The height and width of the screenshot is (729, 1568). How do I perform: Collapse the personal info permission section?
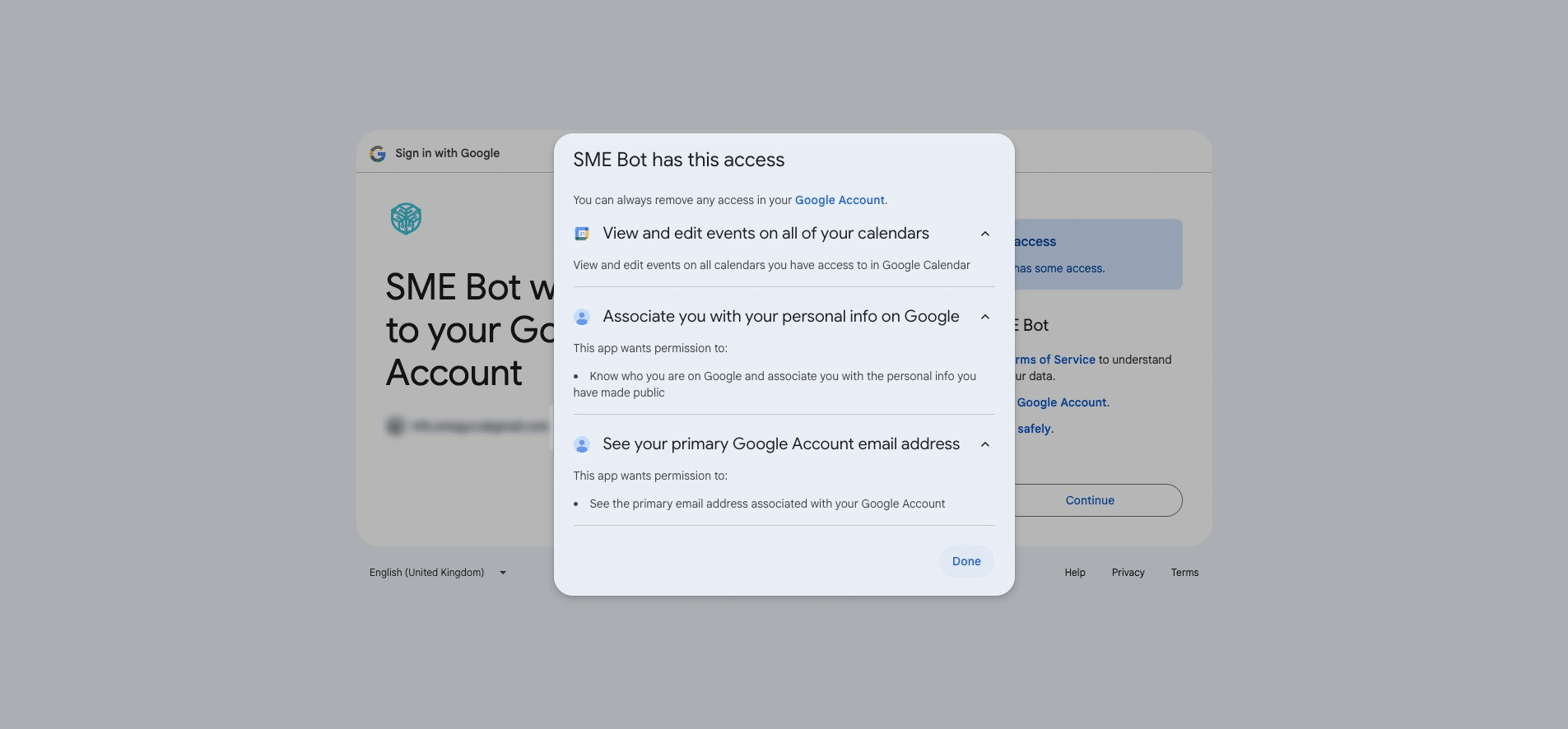coord(984,317)
